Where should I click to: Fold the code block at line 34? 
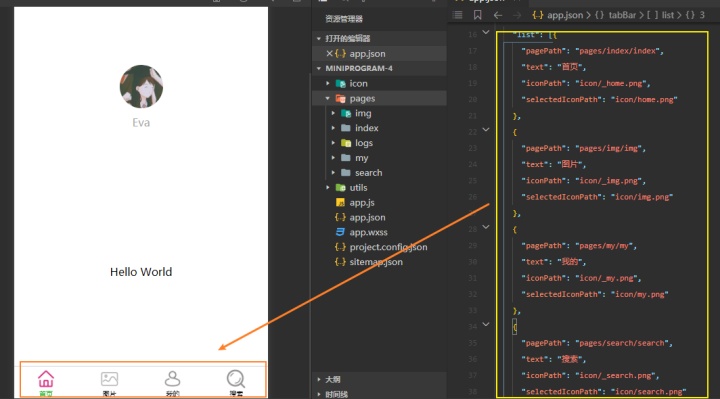click(x=486, y=325)
